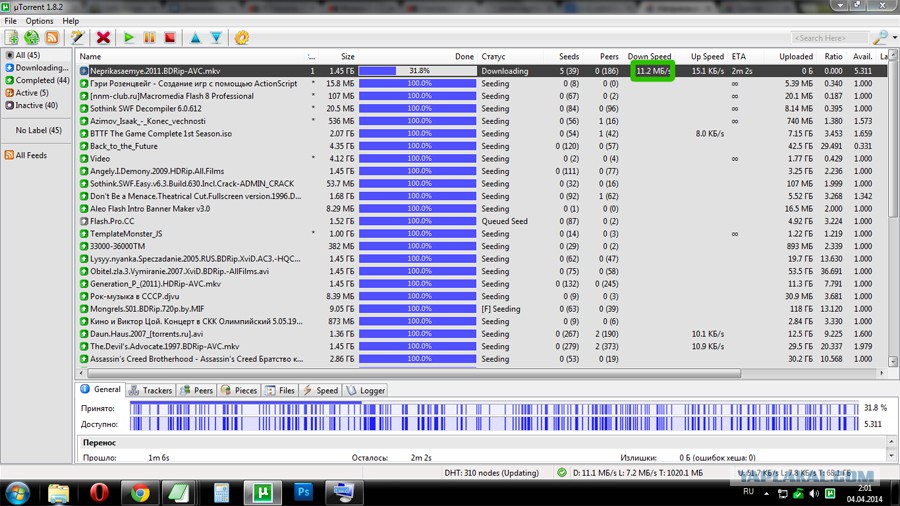Open Windows Start button
The width and height of the screenshot is (900, 506).
[17, 493]
